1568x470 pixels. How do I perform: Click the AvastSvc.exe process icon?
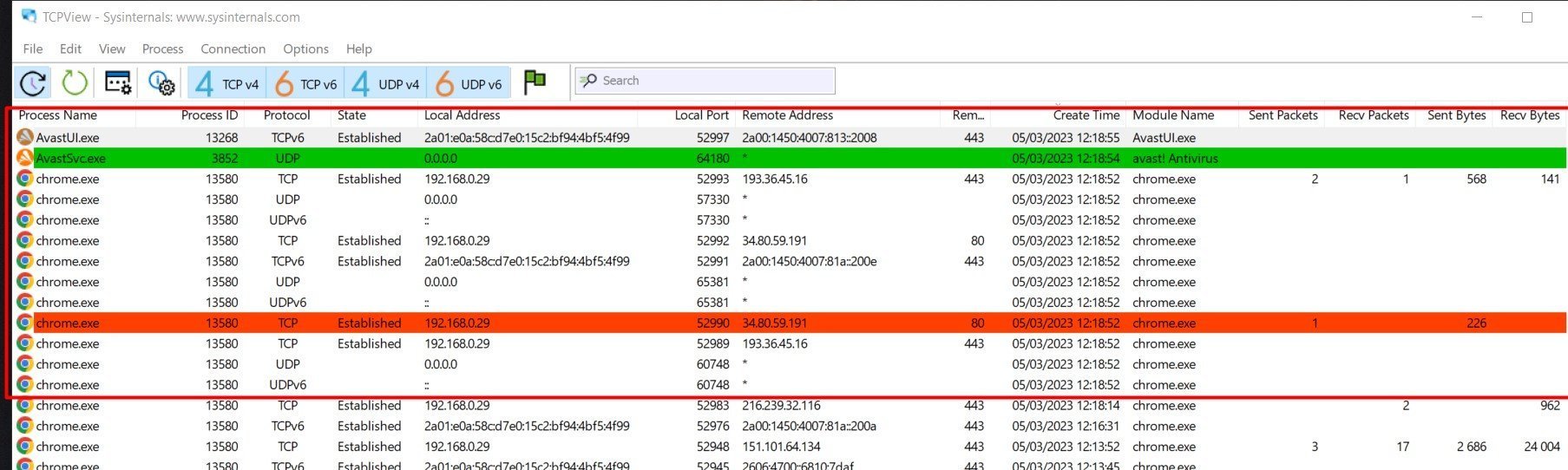pyautogui.click(x=25, y=158)
